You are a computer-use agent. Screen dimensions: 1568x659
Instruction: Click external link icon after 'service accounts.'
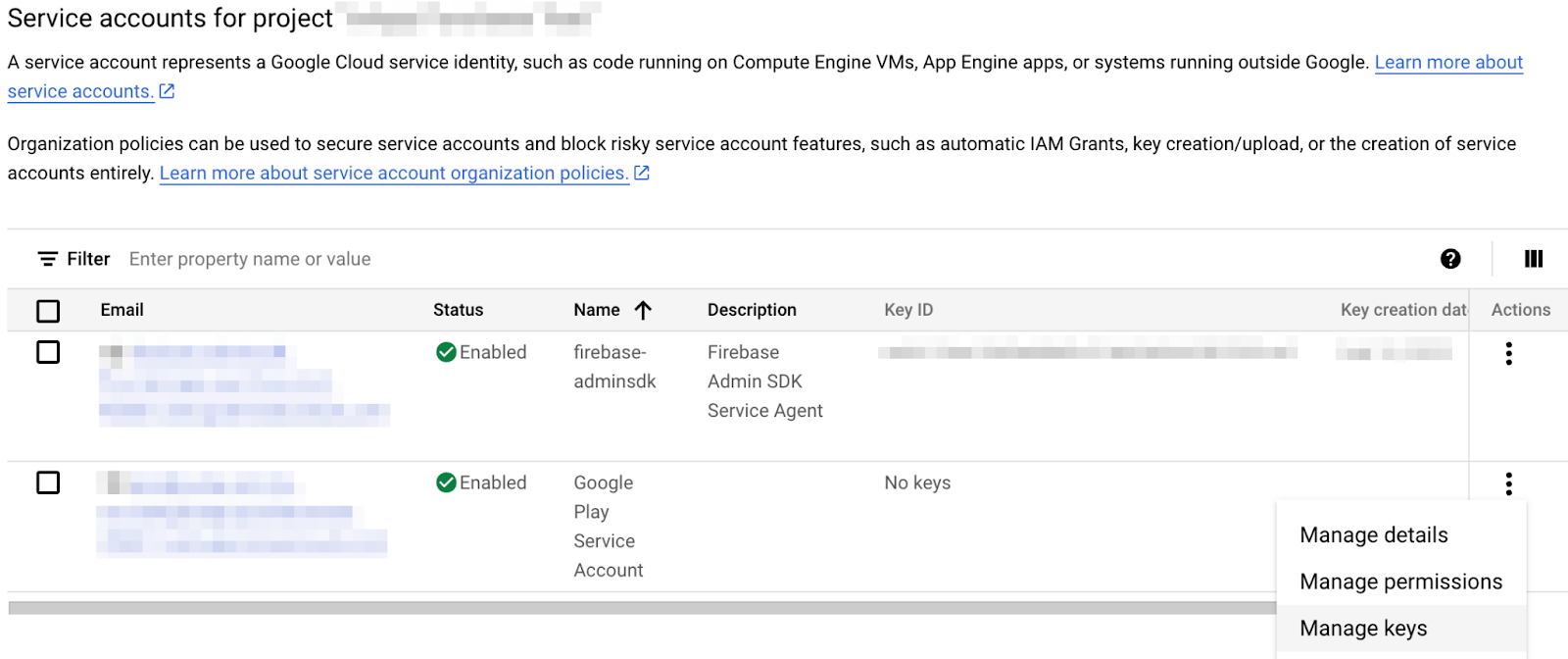tap(168, 91)
